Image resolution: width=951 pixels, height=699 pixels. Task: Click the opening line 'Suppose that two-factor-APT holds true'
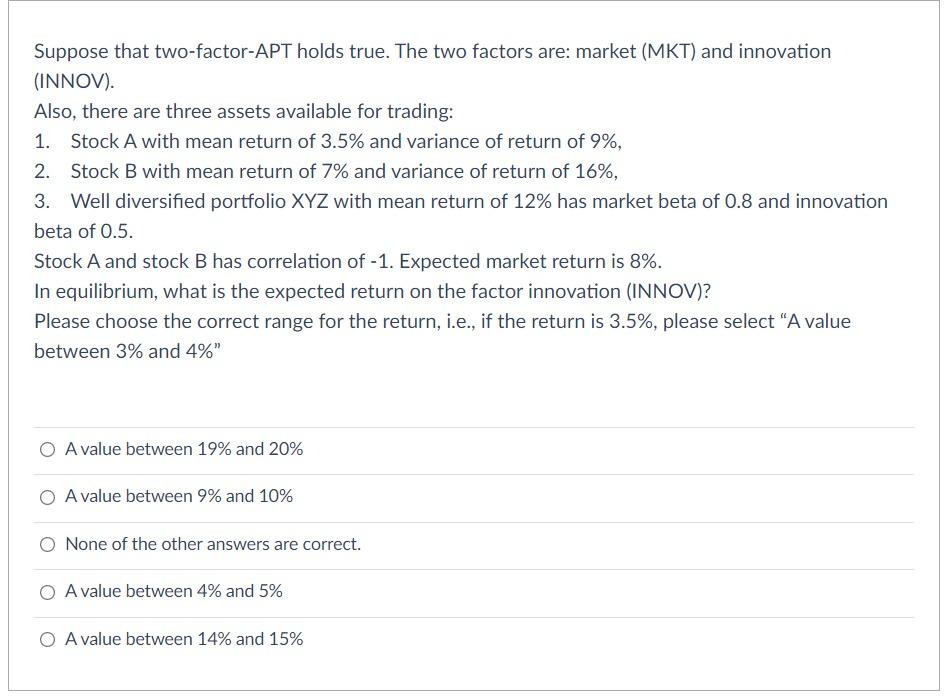coord(432,51)
